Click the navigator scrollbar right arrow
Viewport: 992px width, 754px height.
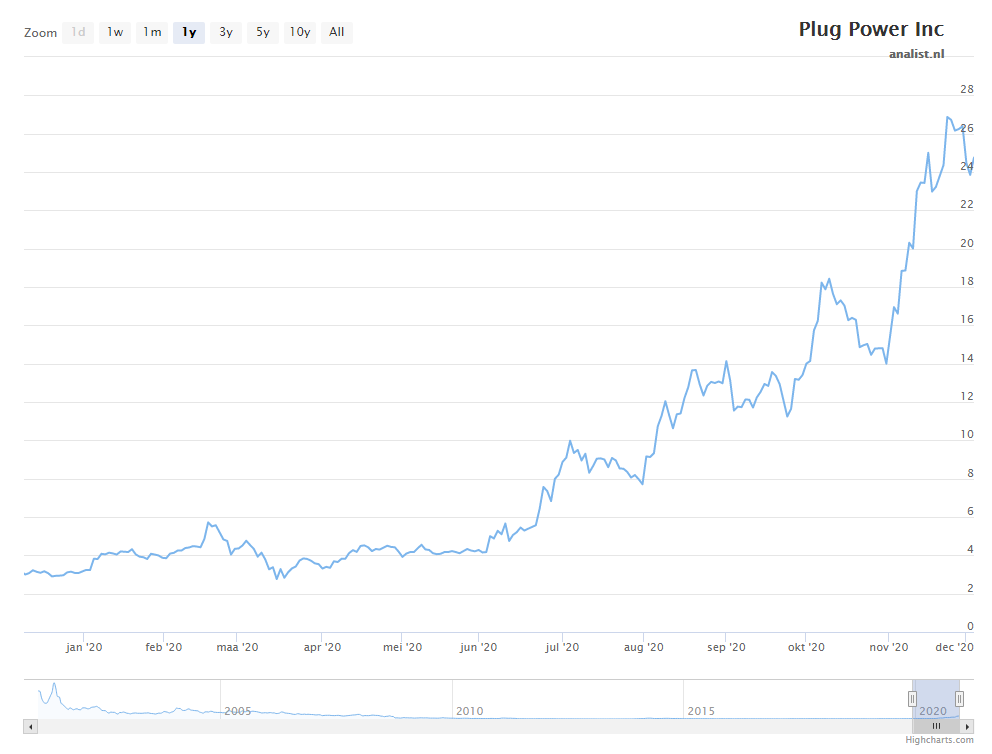(967, 727)
